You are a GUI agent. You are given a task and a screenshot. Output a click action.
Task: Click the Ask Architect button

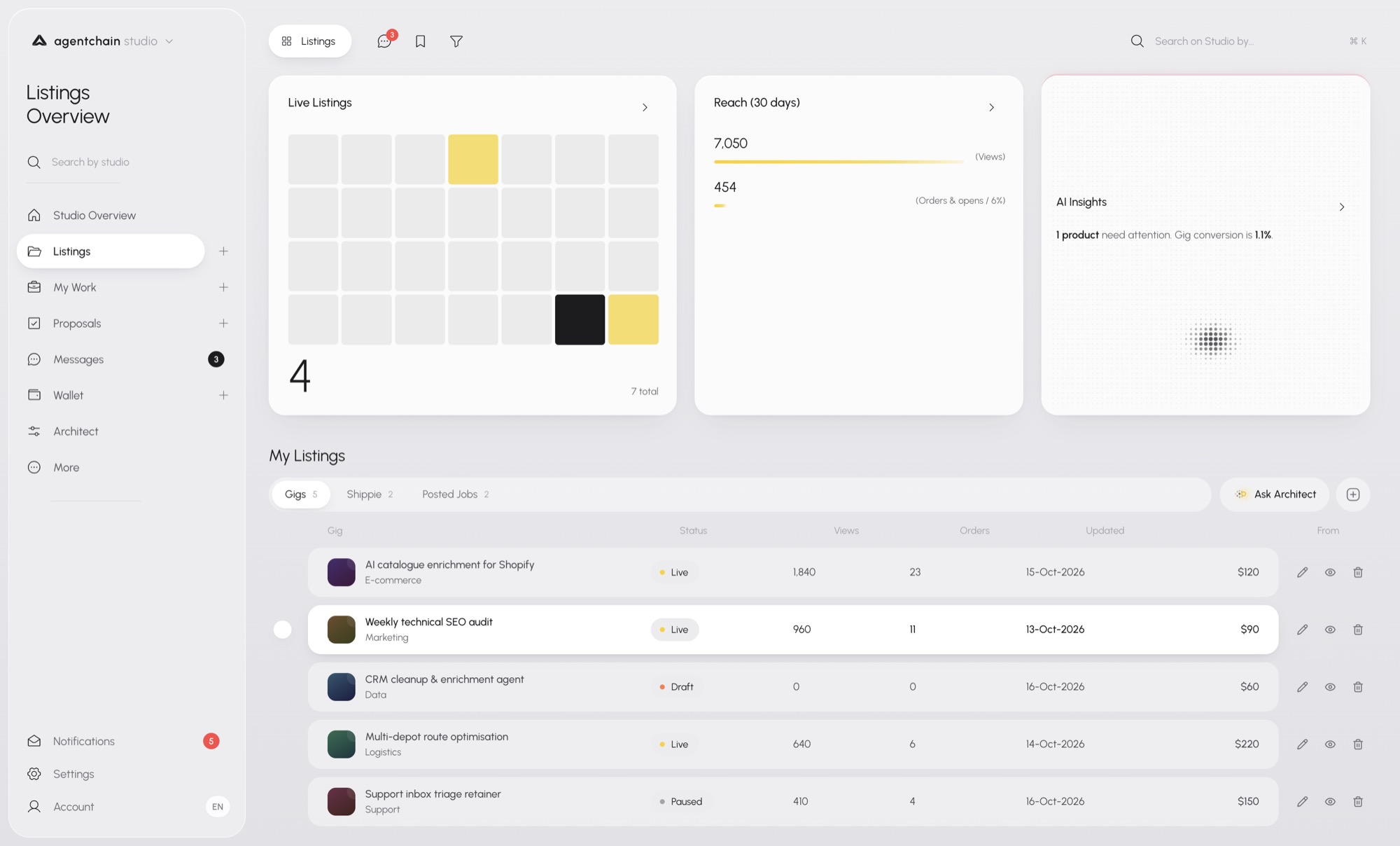point(1275,494)
